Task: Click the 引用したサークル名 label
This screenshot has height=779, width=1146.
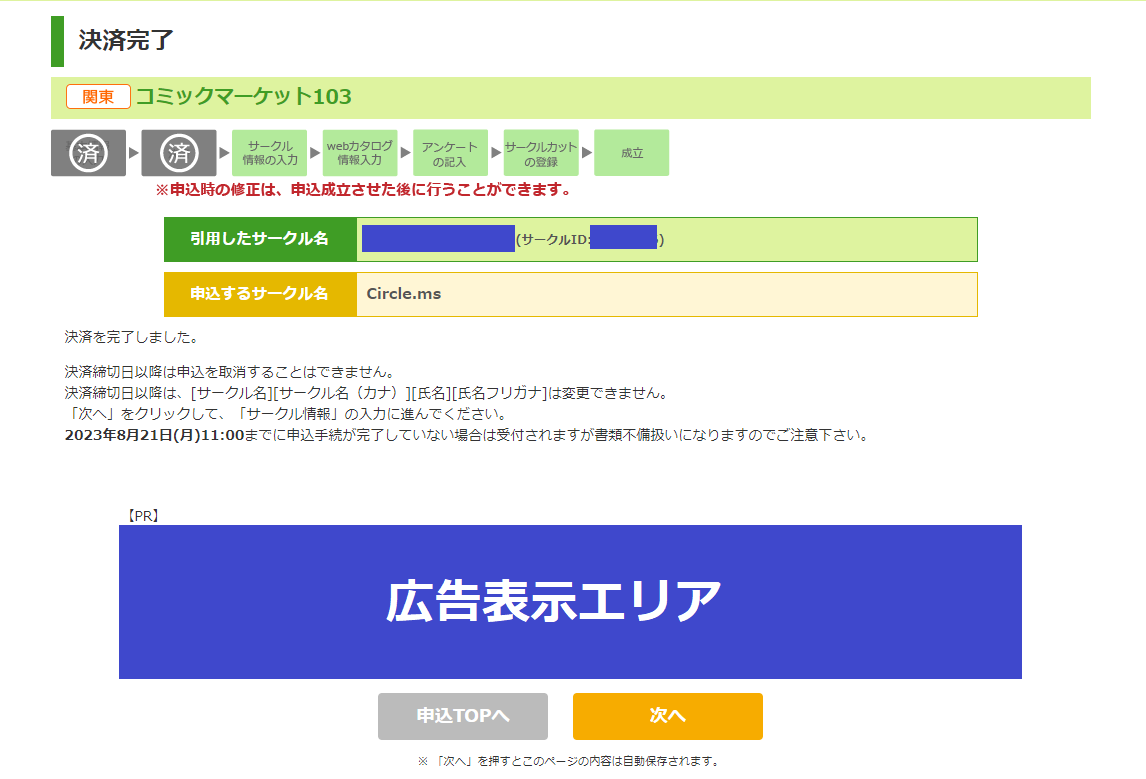Action: coord(260,239)
